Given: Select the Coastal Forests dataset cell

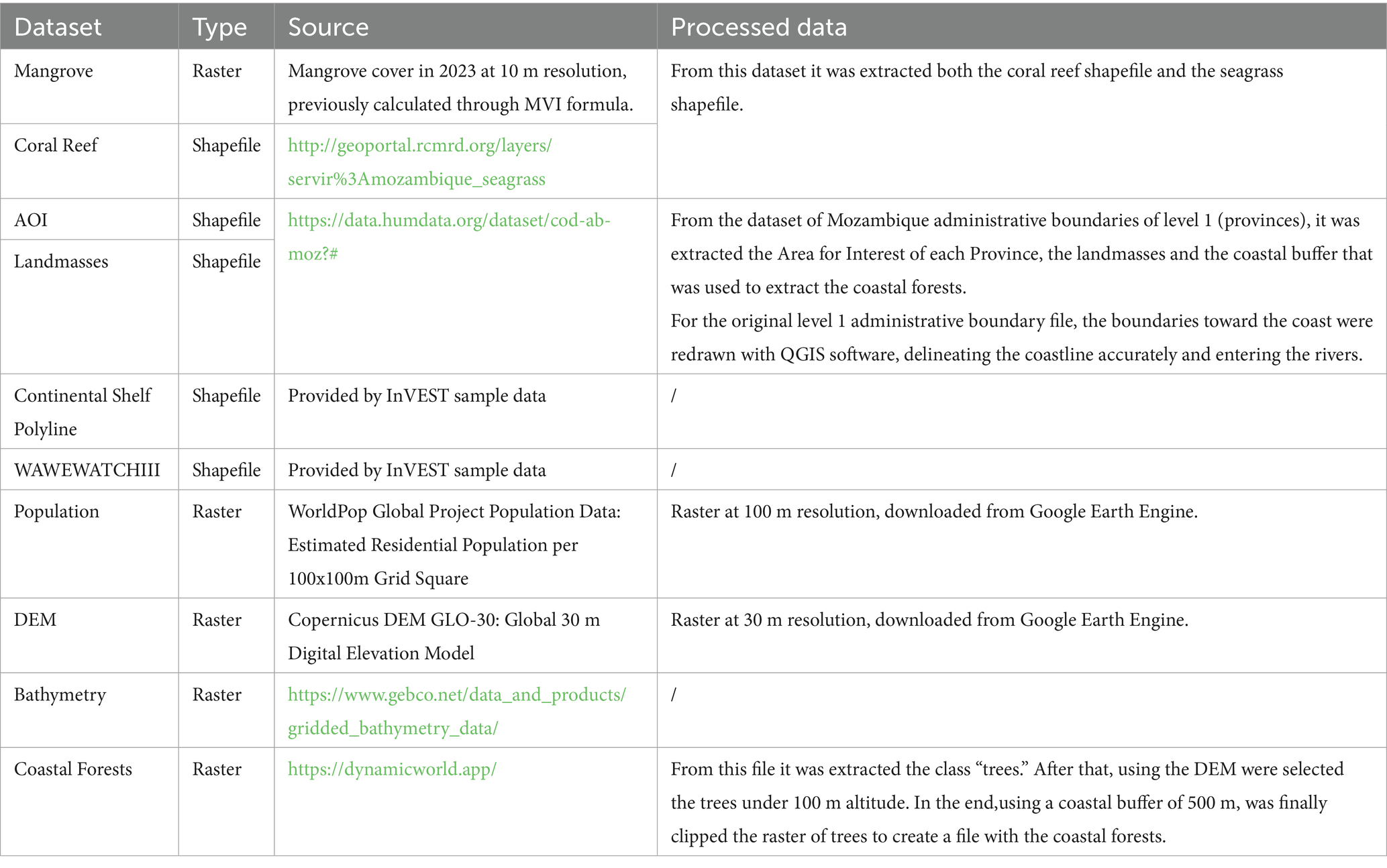Looking at the screenshot, I should 73,769.
